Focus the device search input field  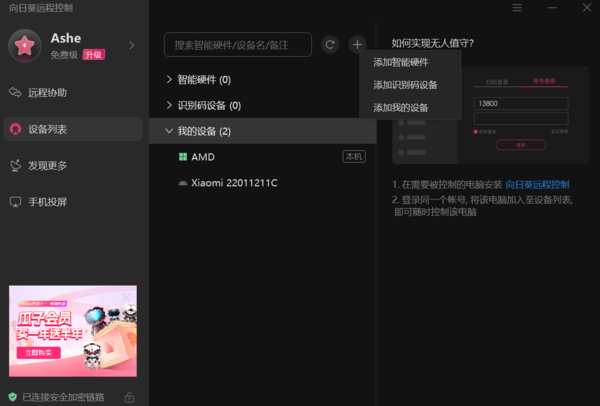pyautogui.click(x=238, y=45)
